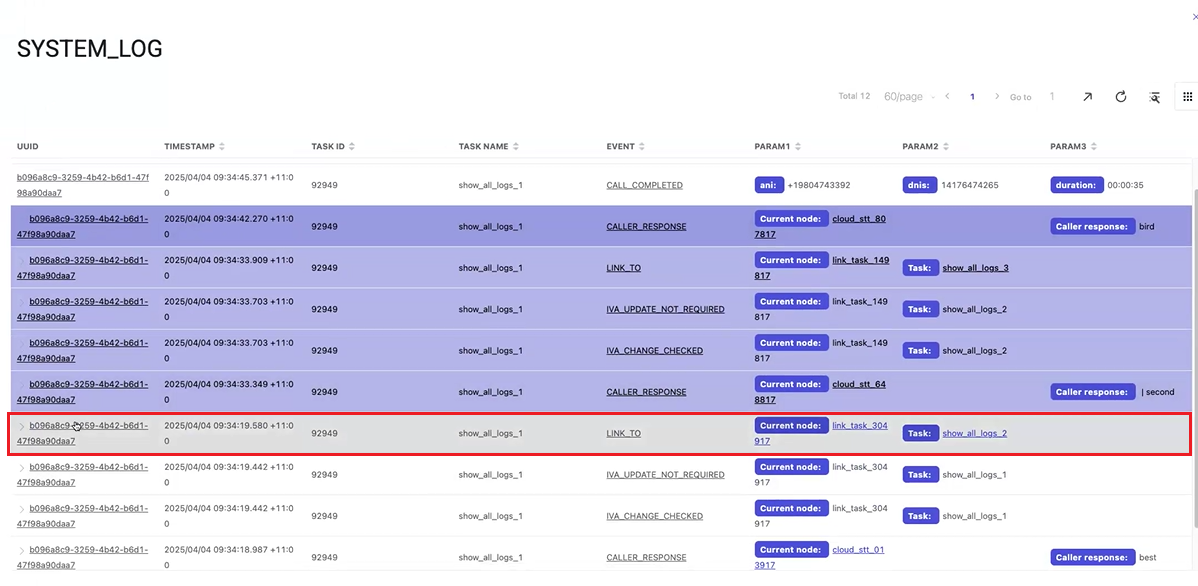
Task: Click the duration badge
Action: (x=1077, y=185)
